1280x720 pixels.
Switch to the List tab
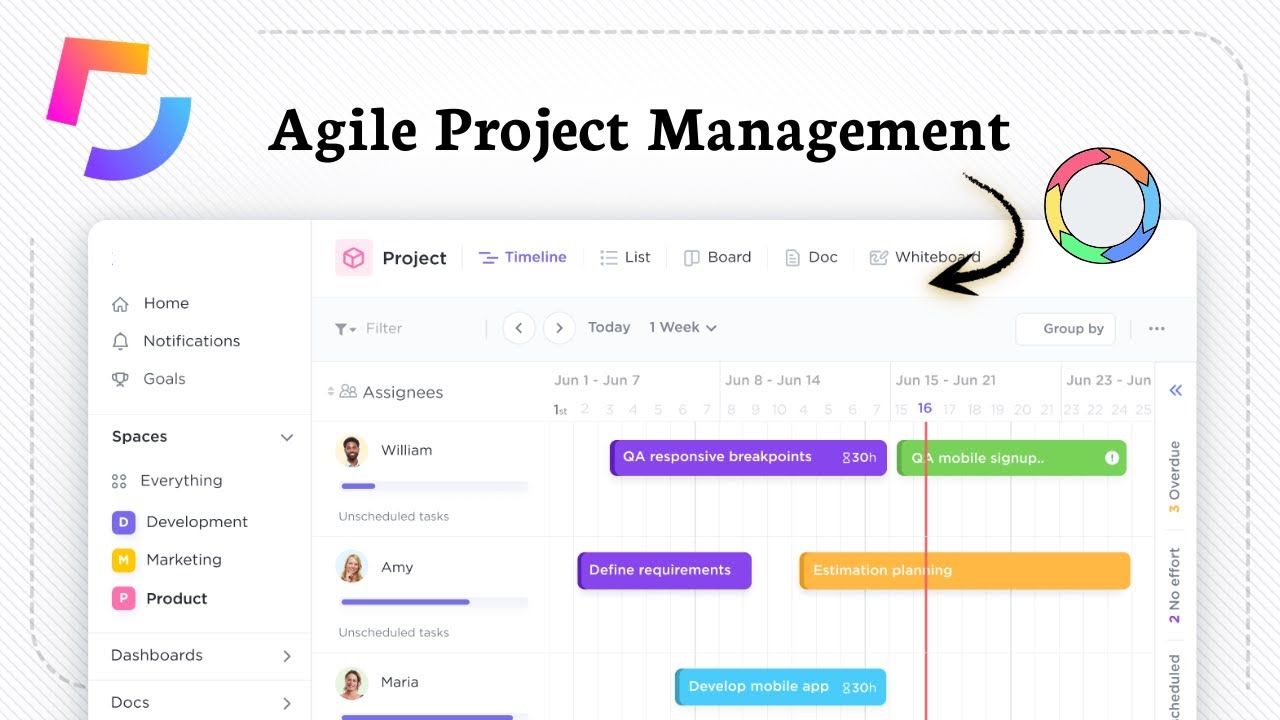(x=625, y=258)
